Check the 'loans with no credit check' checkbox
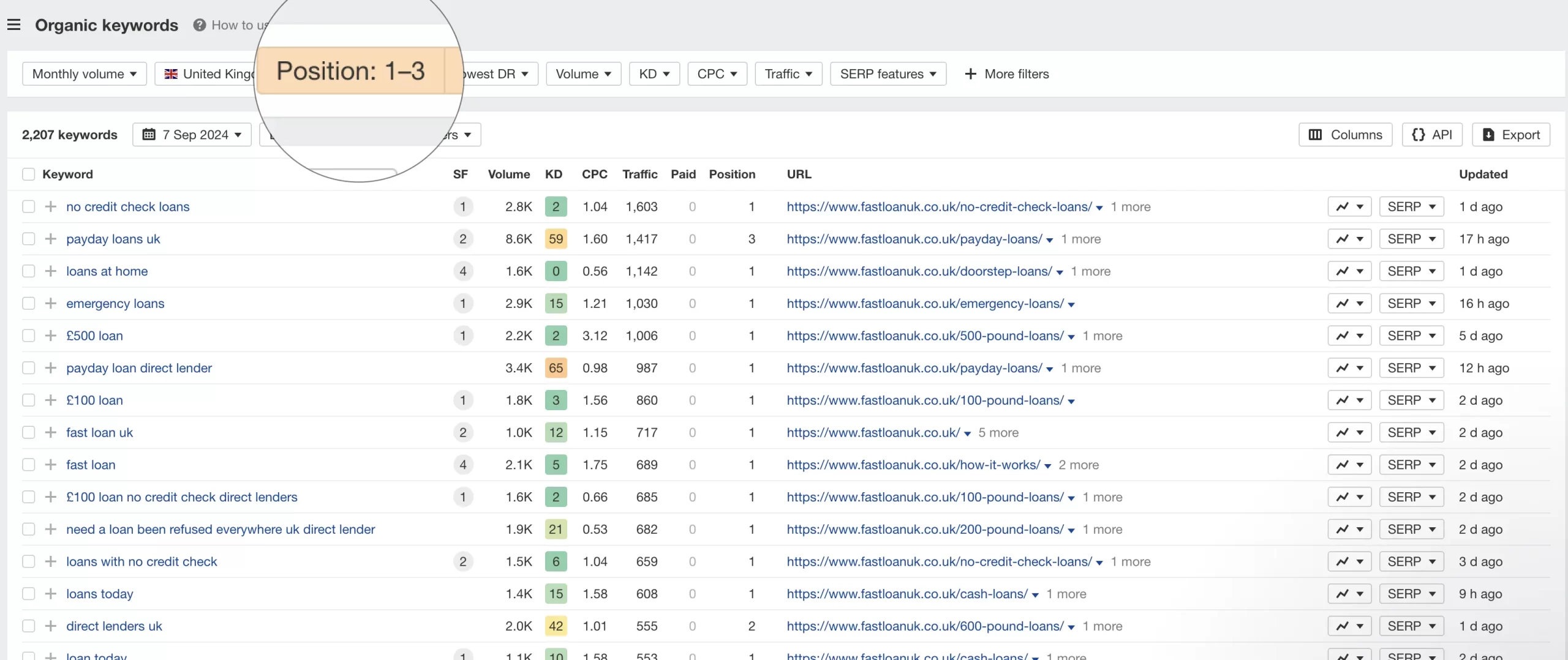The width and height of the screenshot is (1568, 660). coord(28,562)
